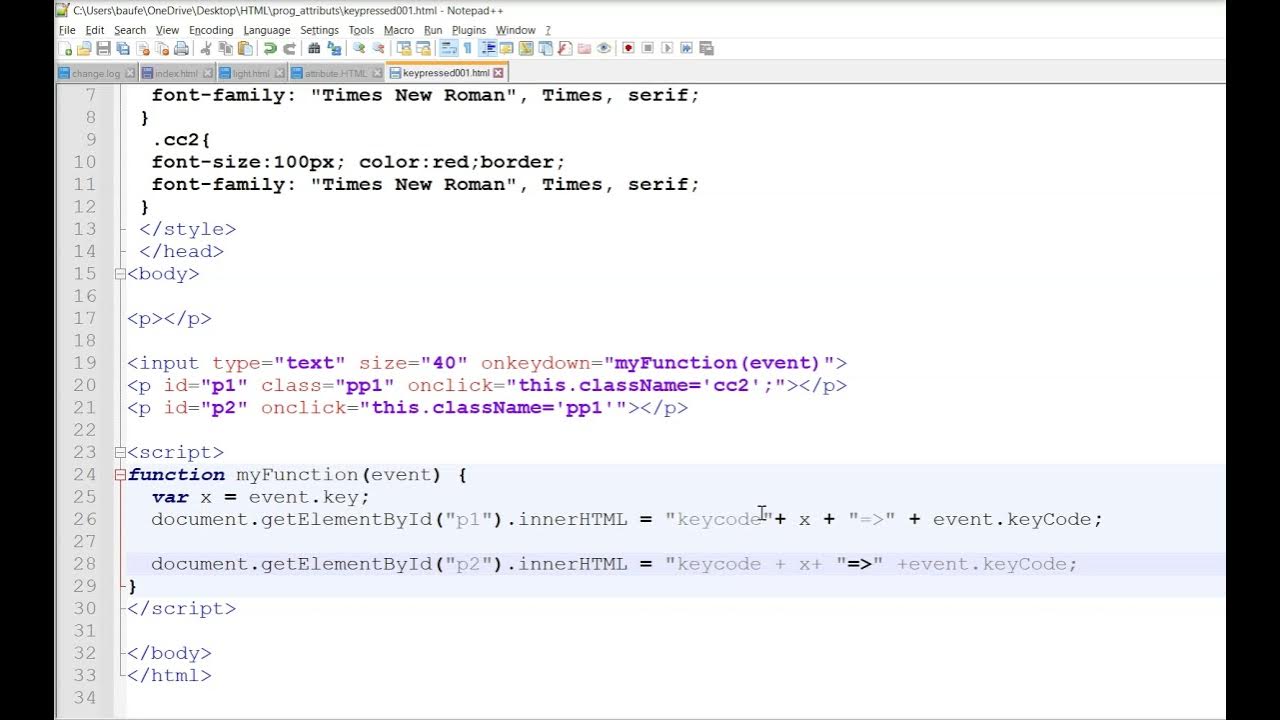Click the Paste toolbar icon

point(245,48)
